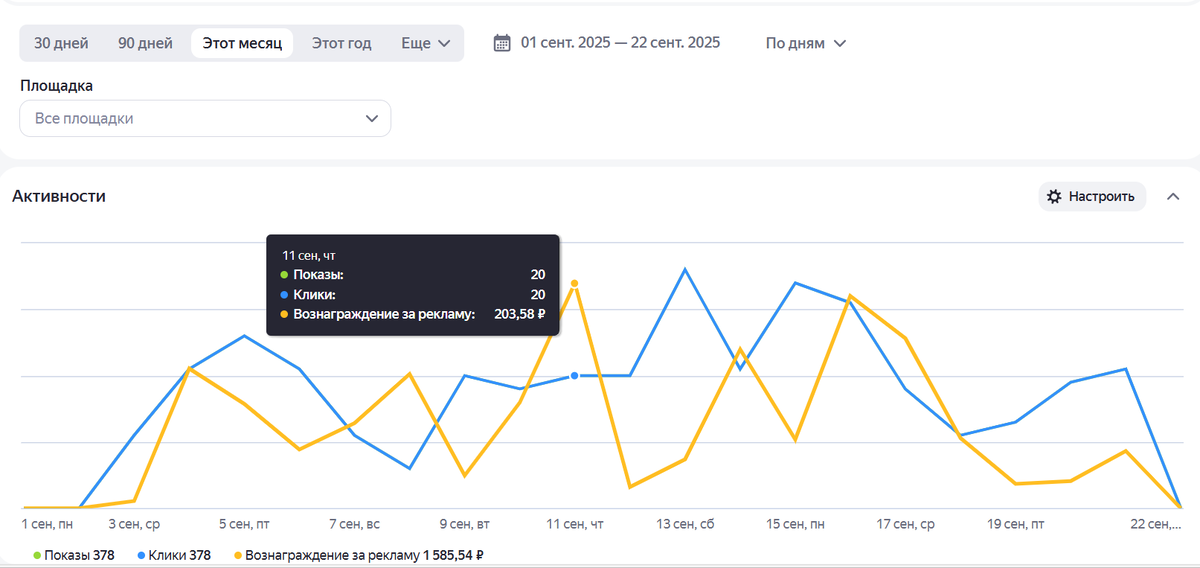Click the green Показы legend dot
Viewport: 1200px width, 568px height.
pyautogui.click(x=37, y=555)
